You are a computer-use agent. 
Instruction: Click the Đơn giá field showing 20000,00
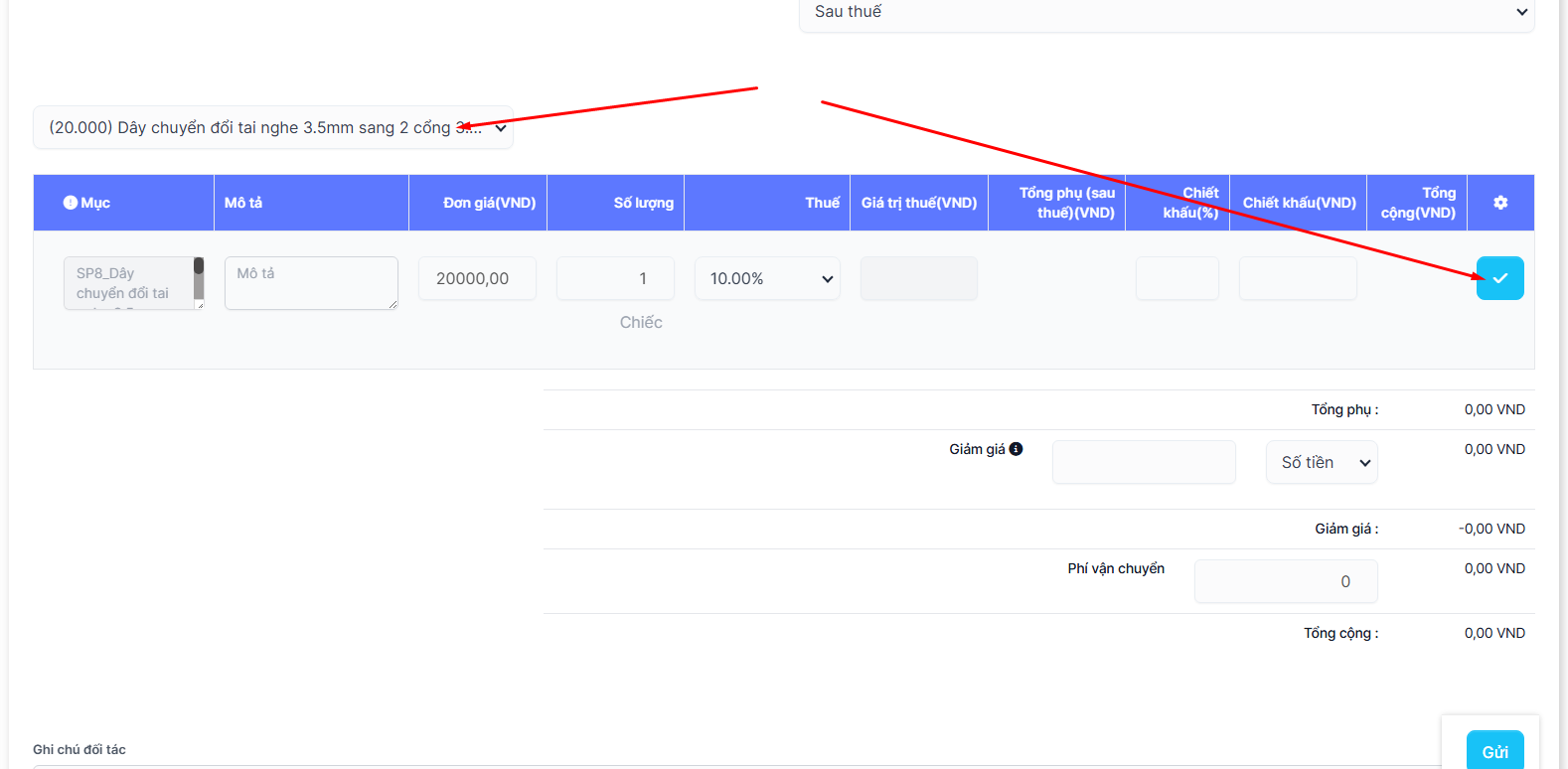tap(477, 278)
